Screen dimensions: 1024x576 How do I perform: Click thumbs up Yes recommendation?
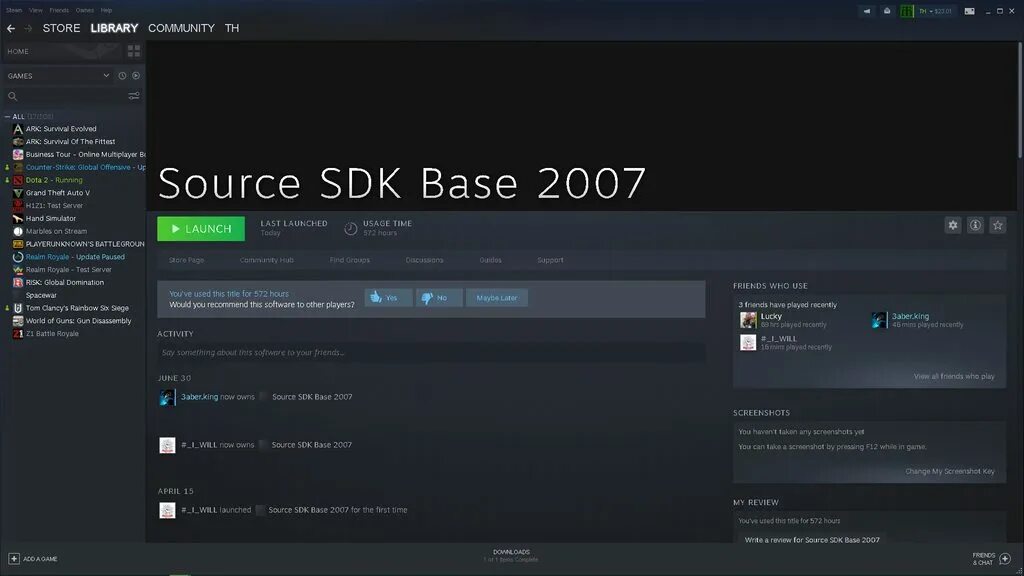click(388, 298)
